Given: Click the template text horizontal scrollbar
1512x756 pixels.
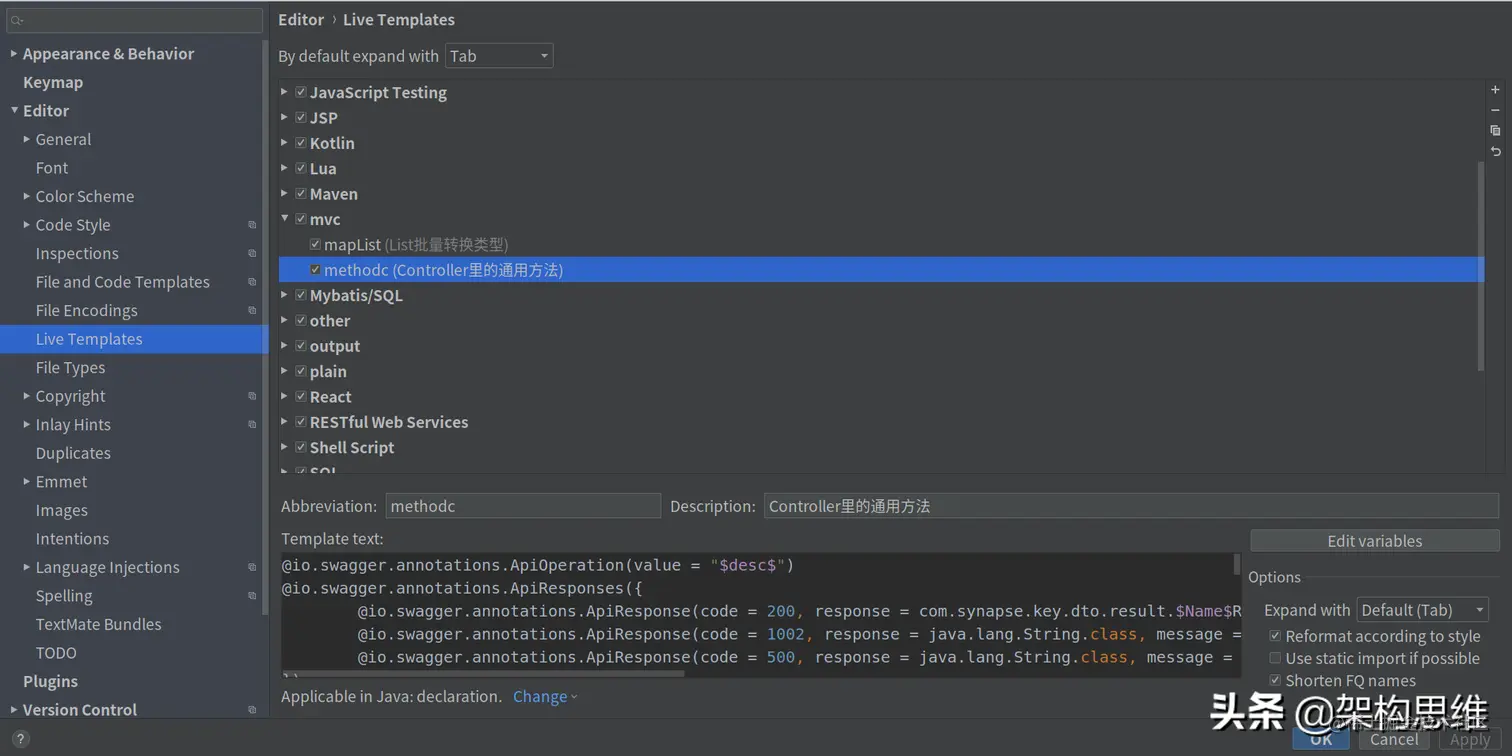Looking at the screenshot, I should coord(483,673).
